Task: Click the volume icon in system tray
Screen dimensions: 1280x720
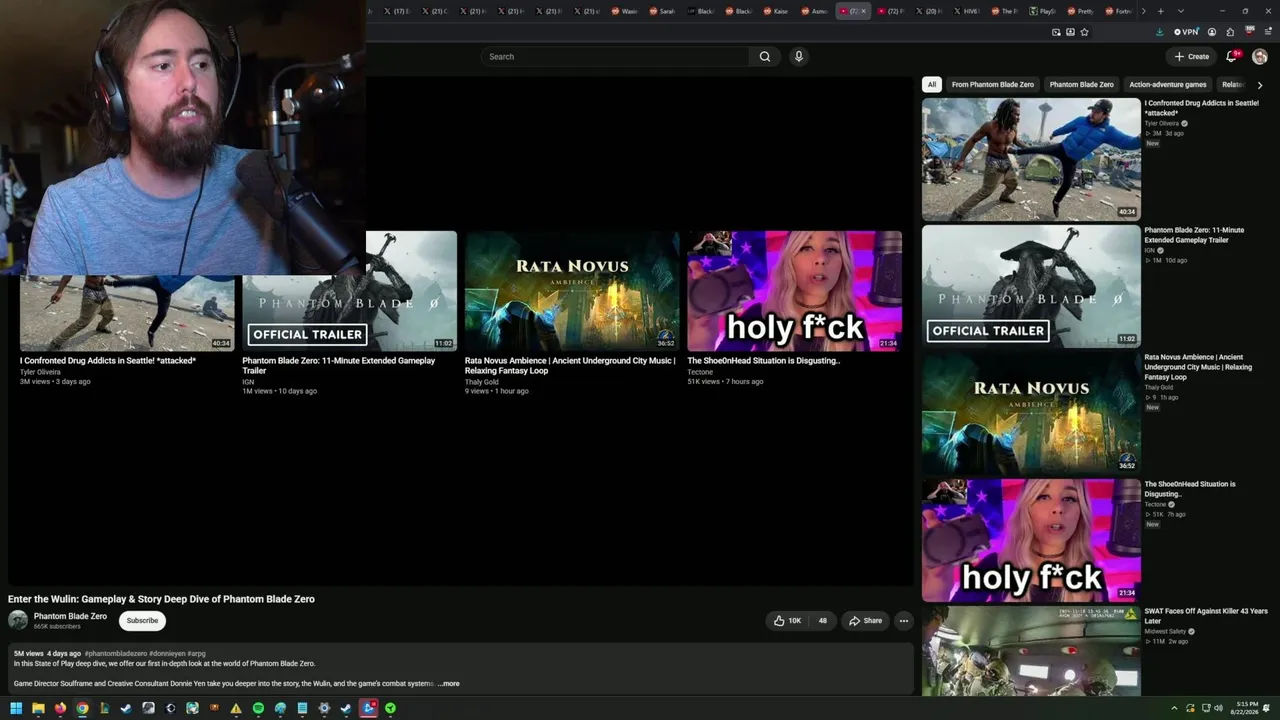Action: [1218, 708]
